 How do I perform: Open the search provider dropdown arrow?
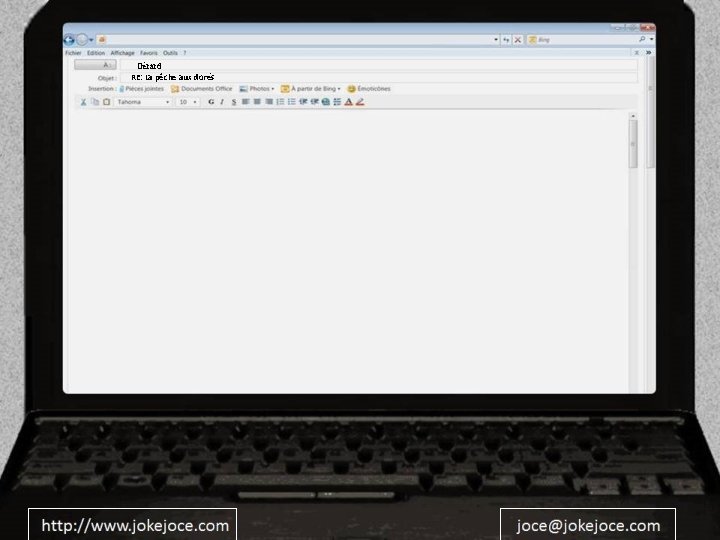651,39
